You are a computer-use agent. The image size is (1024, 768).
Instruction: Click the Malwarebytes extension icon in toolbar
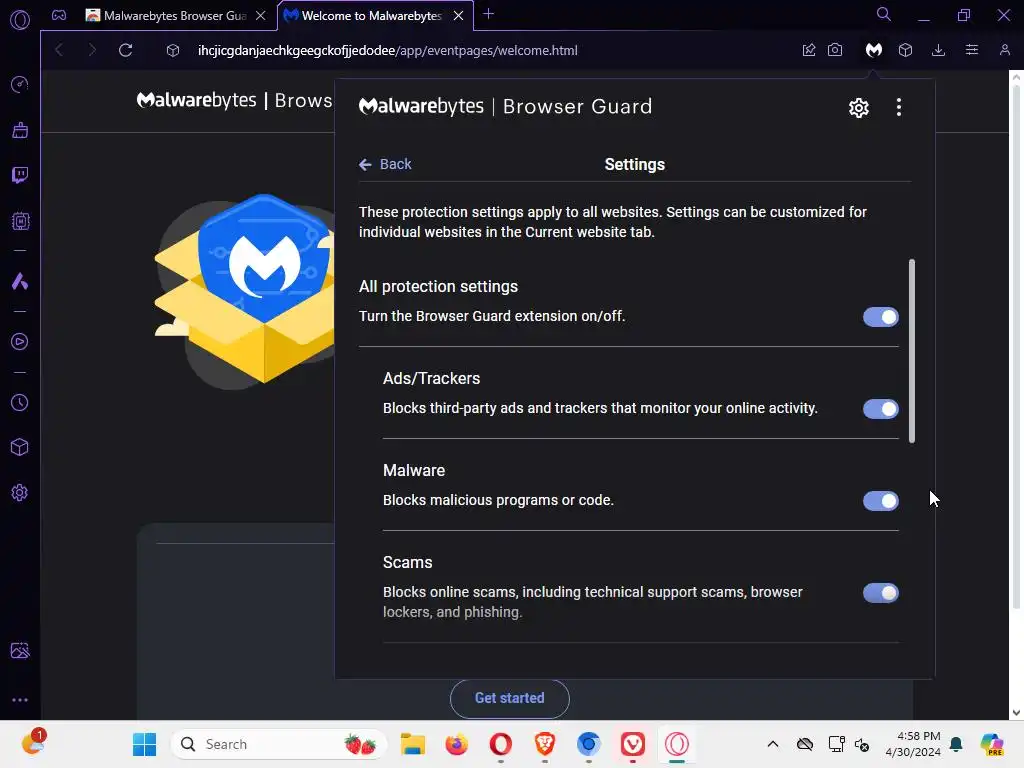tap(873, 50)
